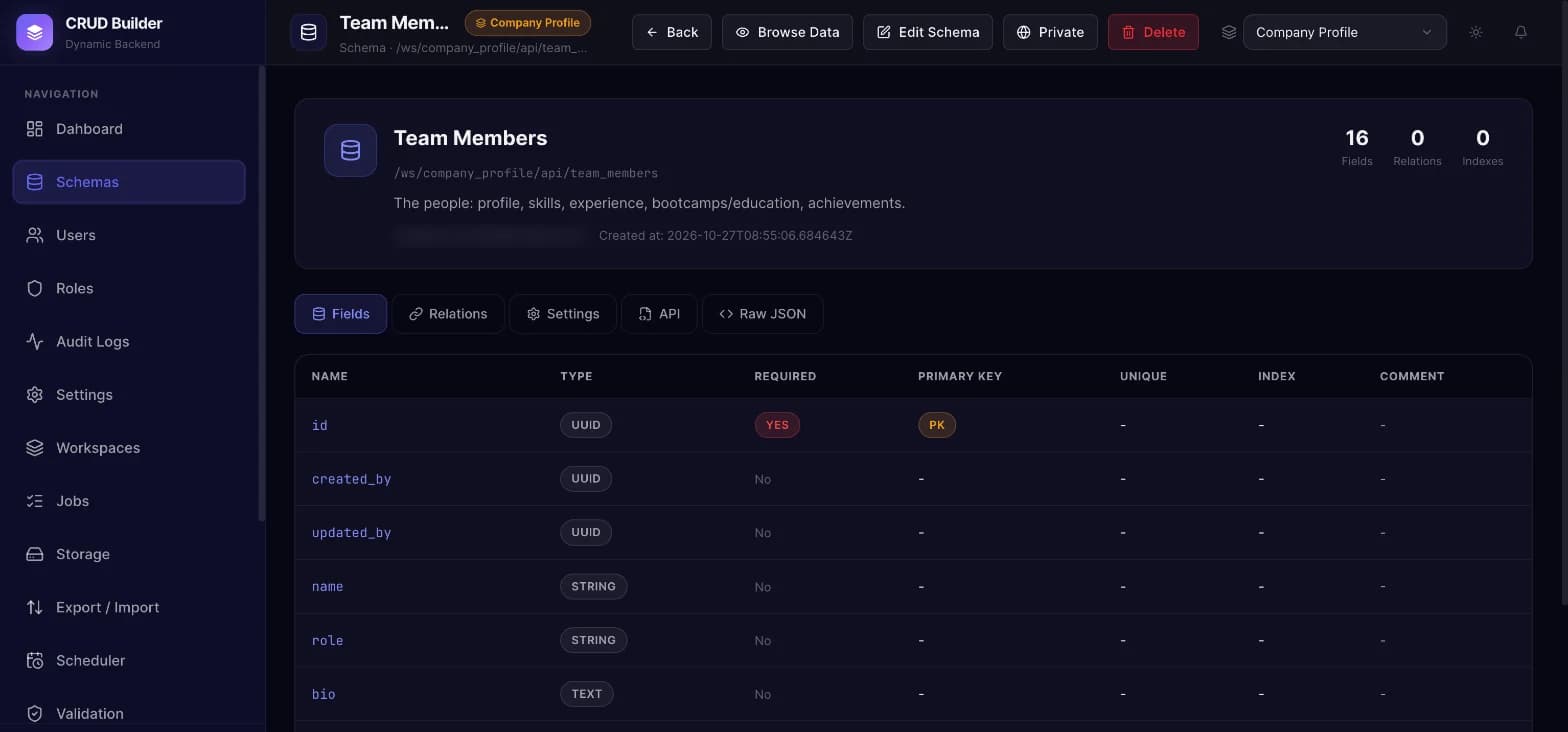The height and width of the screenshot is (732, 1568).
Task: Select the Fields tab
Action: (x=341, y=314)
